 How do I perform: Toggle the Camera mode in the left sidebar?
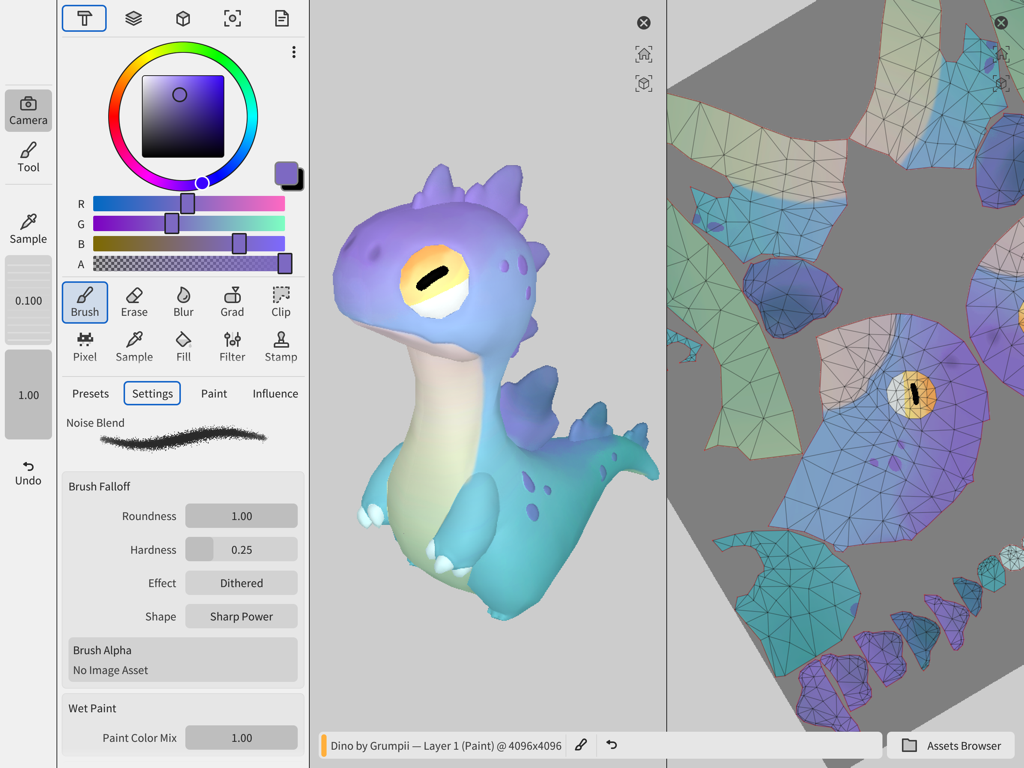click(28, 111)
